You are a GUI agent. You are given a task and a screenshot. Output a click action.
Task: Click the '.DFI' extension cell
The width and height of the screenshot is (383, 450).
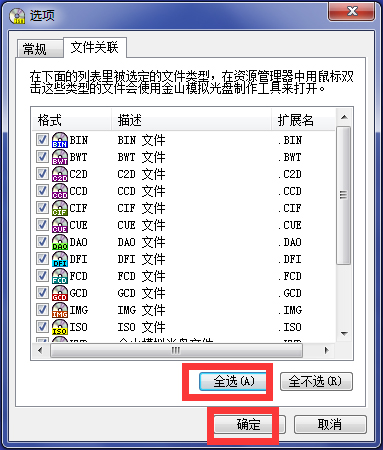(x=290, y=259)
